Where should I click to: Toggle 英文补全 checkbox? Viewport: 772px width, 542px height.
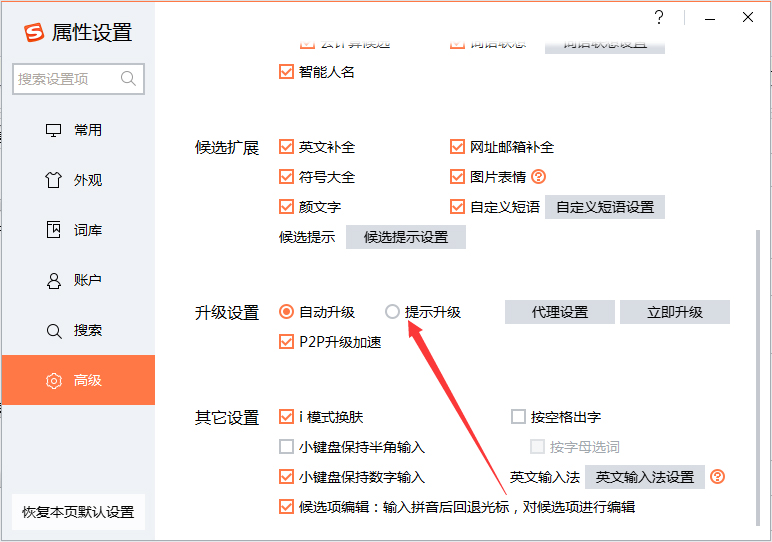click(x=286, y=147)
